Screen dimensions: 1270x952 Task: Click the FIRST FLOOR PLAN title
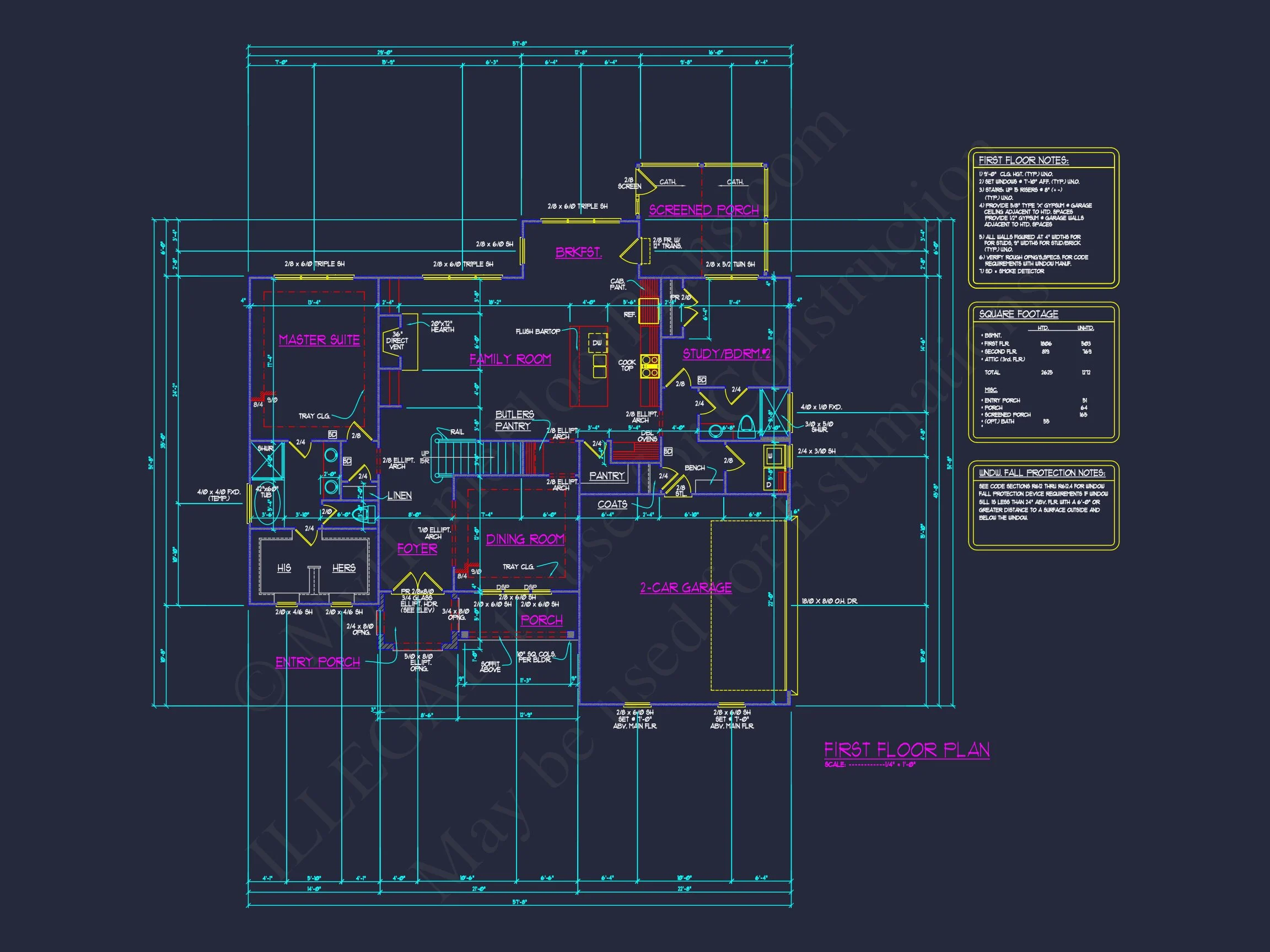907,750
